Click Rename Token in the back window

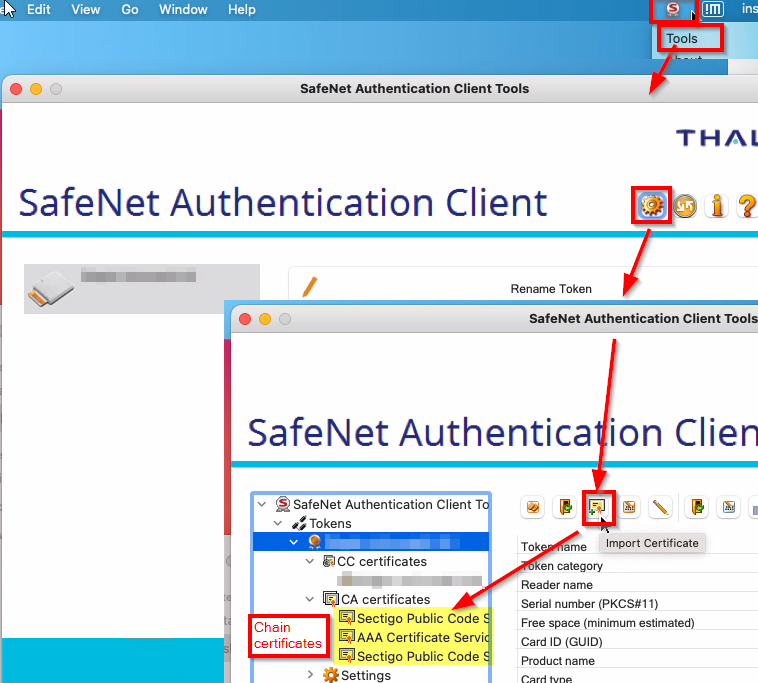pos(551,289)
